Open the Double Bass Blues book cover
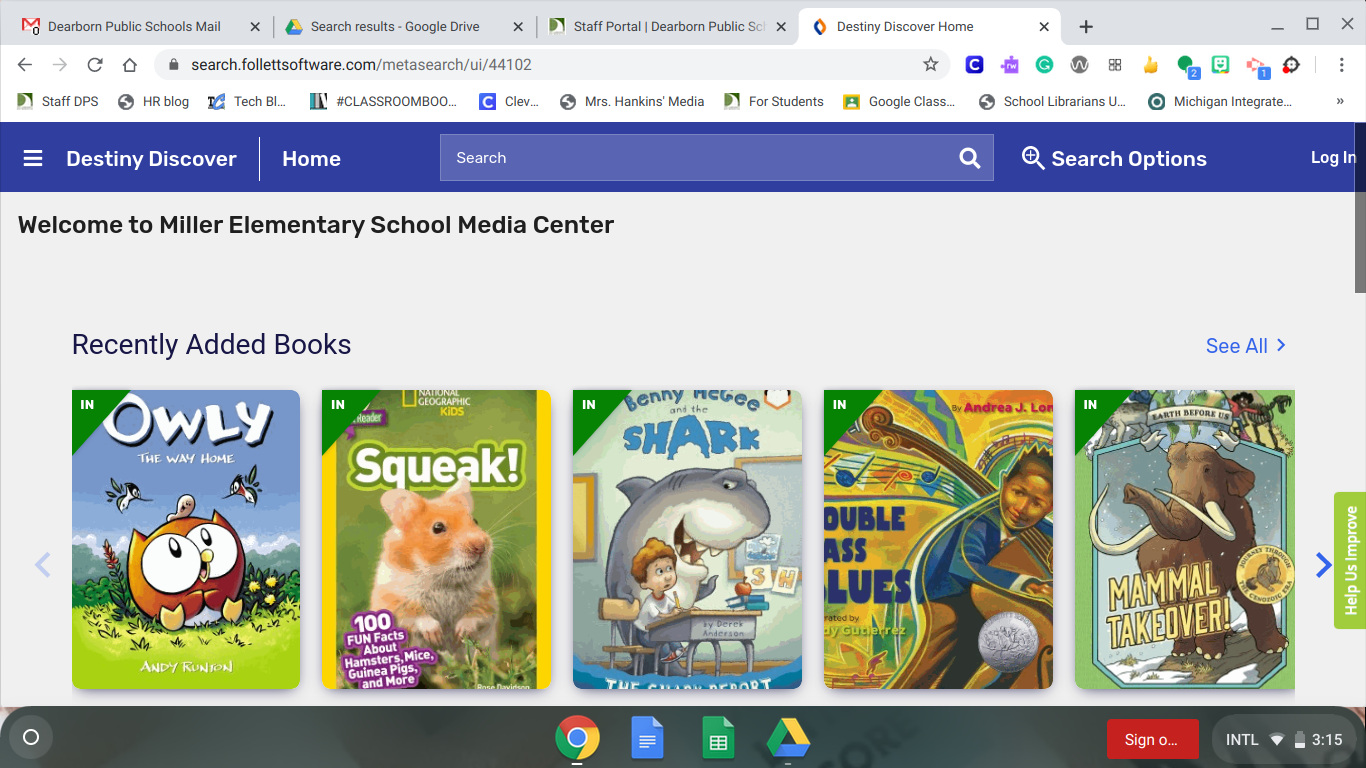1366x768 pixels. click(x=938, y=539)
